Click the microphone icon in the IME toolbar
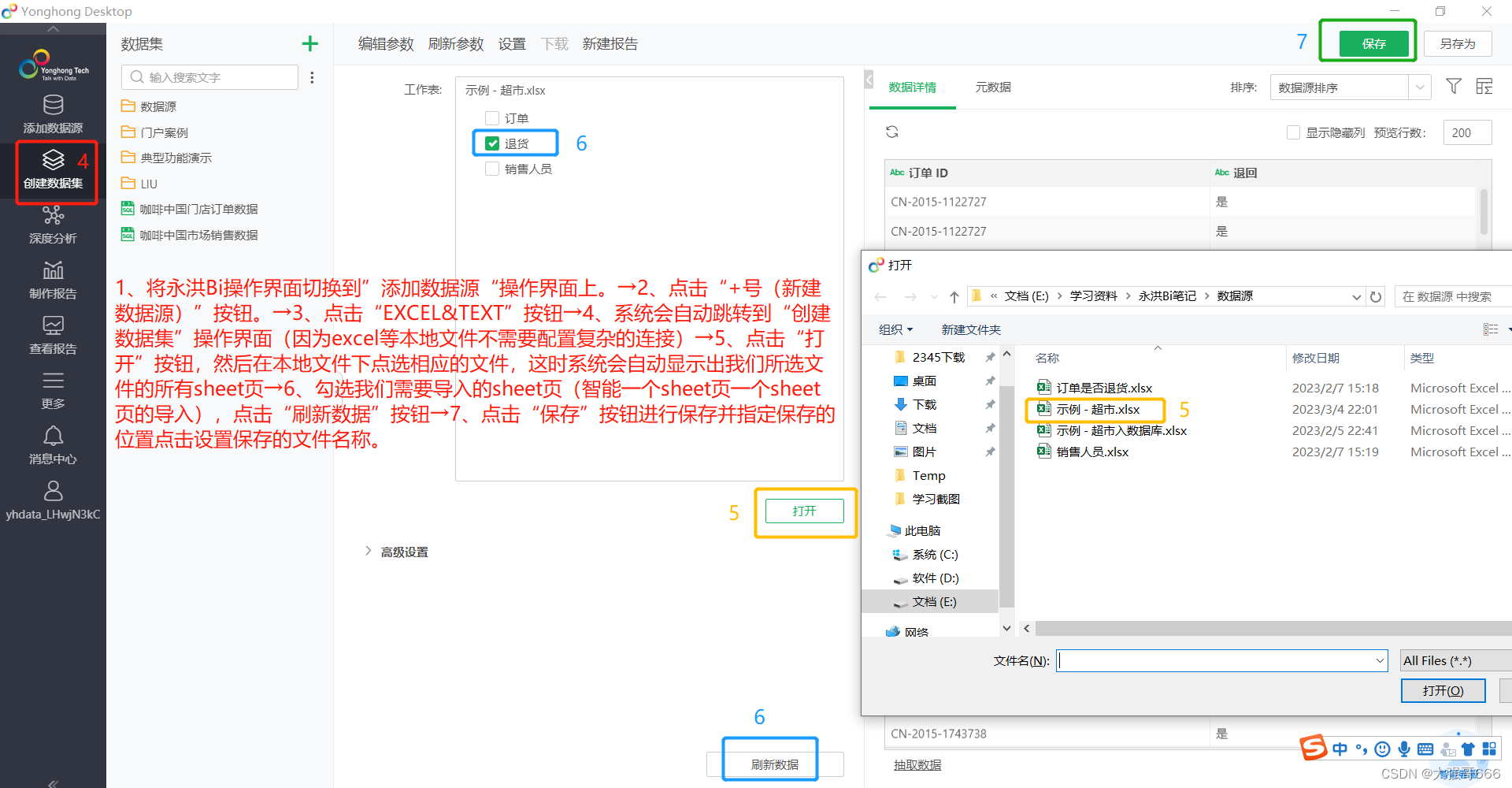The width and height of the screenshot is (1512, 788). pos(1404,749)
